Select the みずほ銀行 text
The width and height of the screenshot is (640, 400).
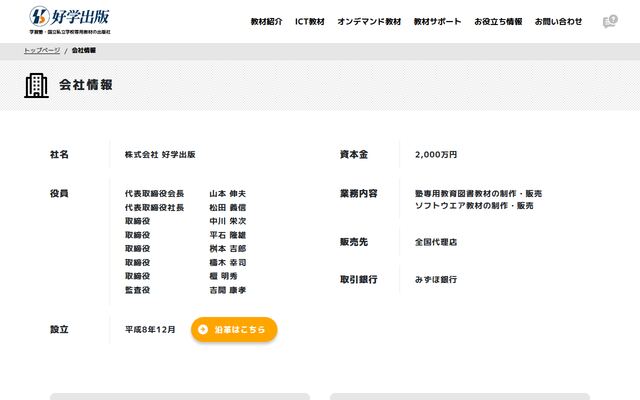[436, 280]
